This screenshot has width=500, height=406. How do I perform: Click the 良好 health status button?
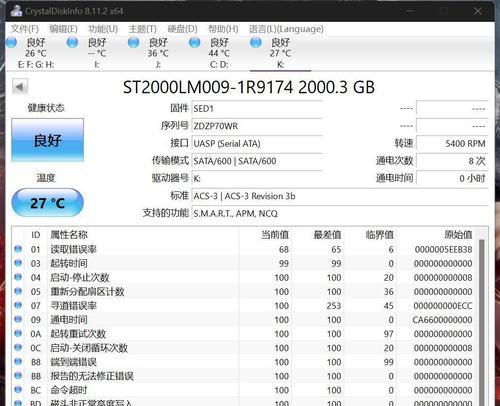coord(47,140)
